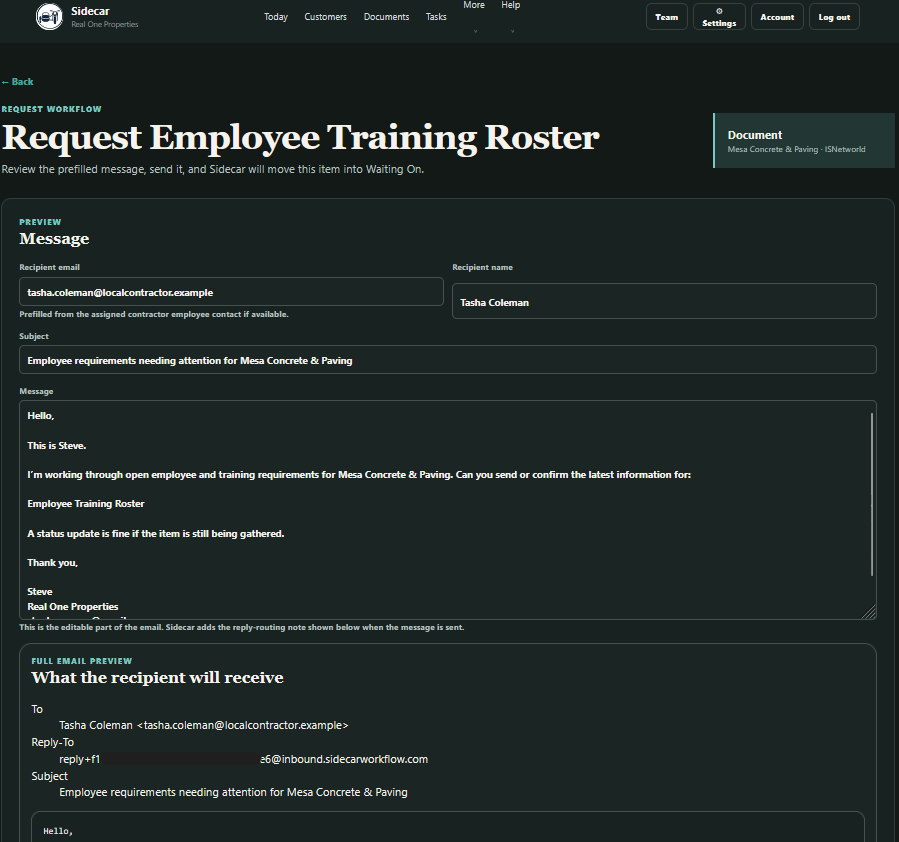This screenshot has width=899, height=842.
Task: Expand the More menu chevron
Action: [475, 31]
